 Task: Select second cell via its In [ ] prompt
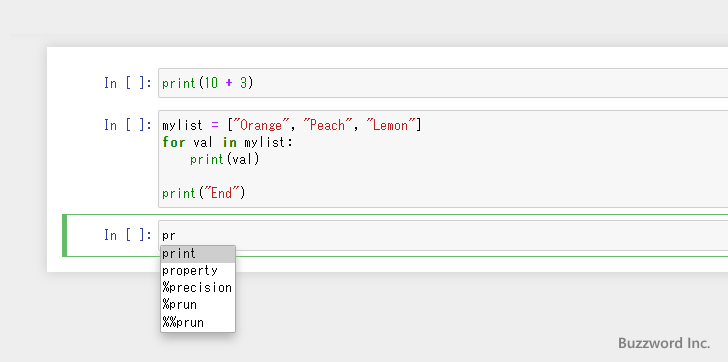(x=128, y=125)
